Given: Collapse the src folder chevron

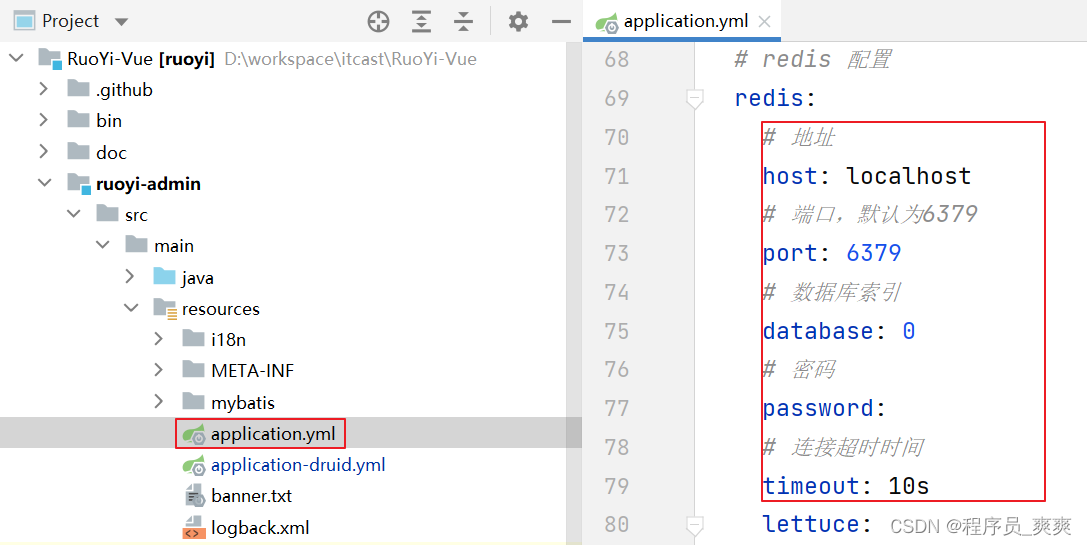Looking at the screenshot, I should pyautogui.click(x=74, y=214).
